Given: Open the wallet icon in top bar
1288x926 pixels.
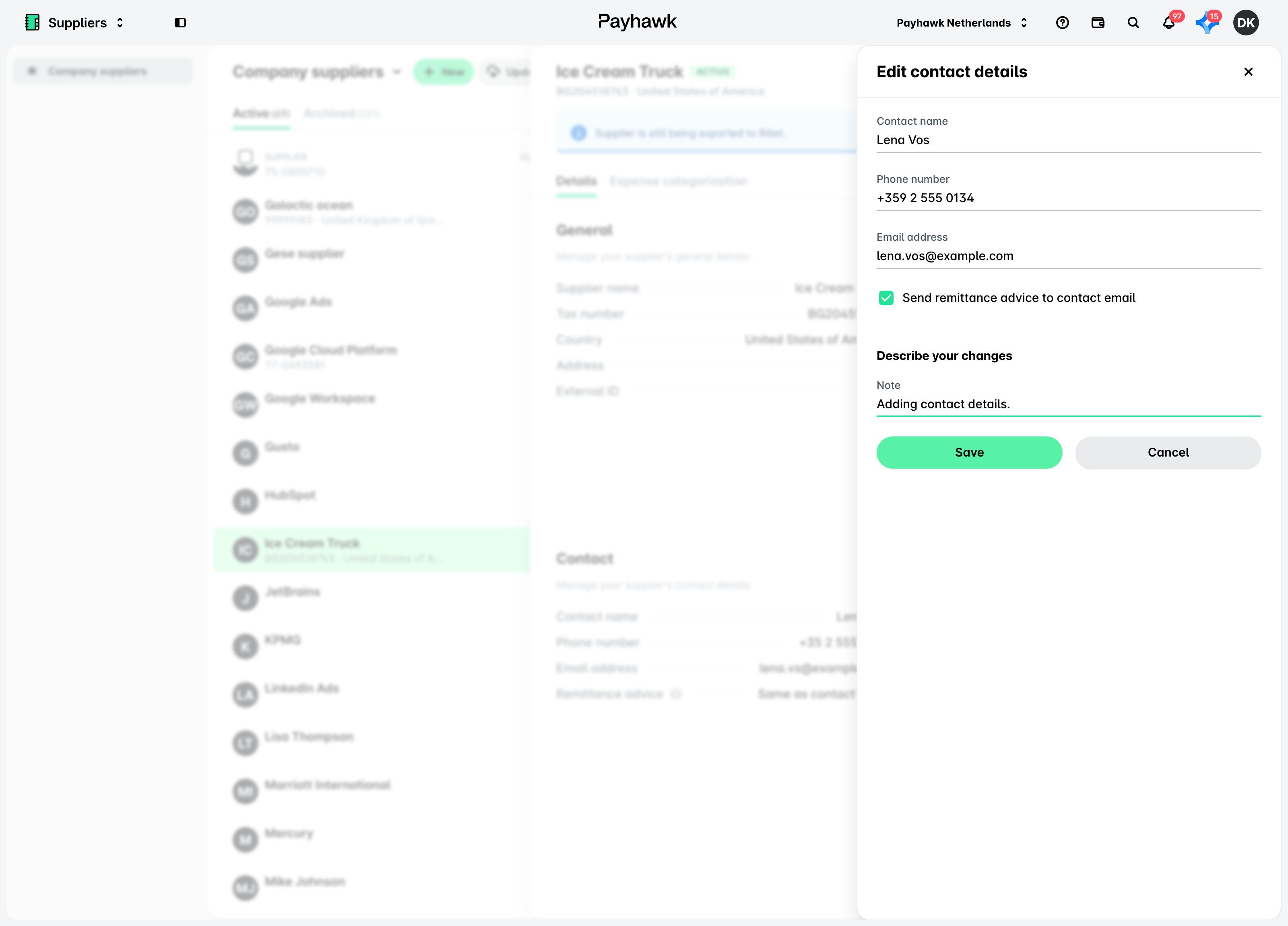Looking at the screenshot, I should point(1097,23).
